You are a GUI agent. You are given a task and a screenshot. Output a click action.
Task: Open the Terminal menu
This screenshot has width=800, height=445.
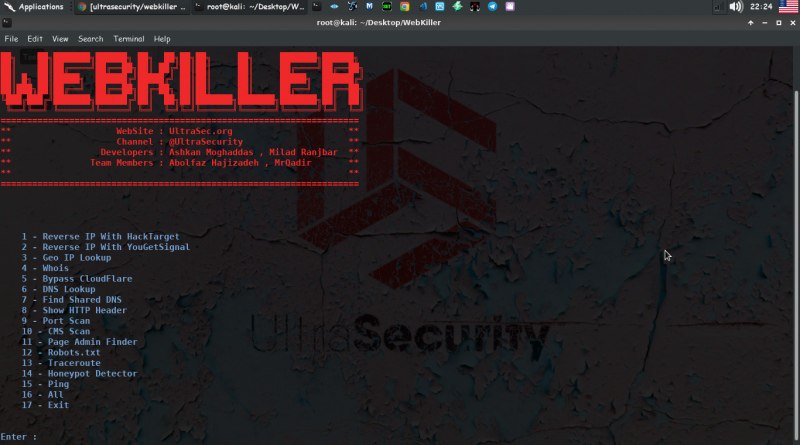[129, 39]
